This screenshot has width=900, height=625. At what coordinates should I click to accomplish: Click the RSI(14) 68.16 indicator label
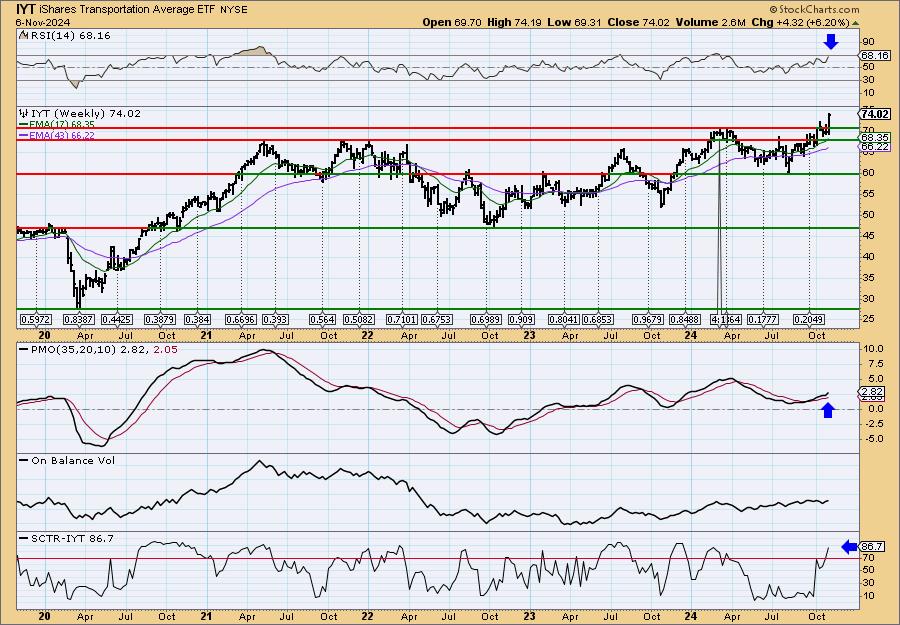click(69, 35)
